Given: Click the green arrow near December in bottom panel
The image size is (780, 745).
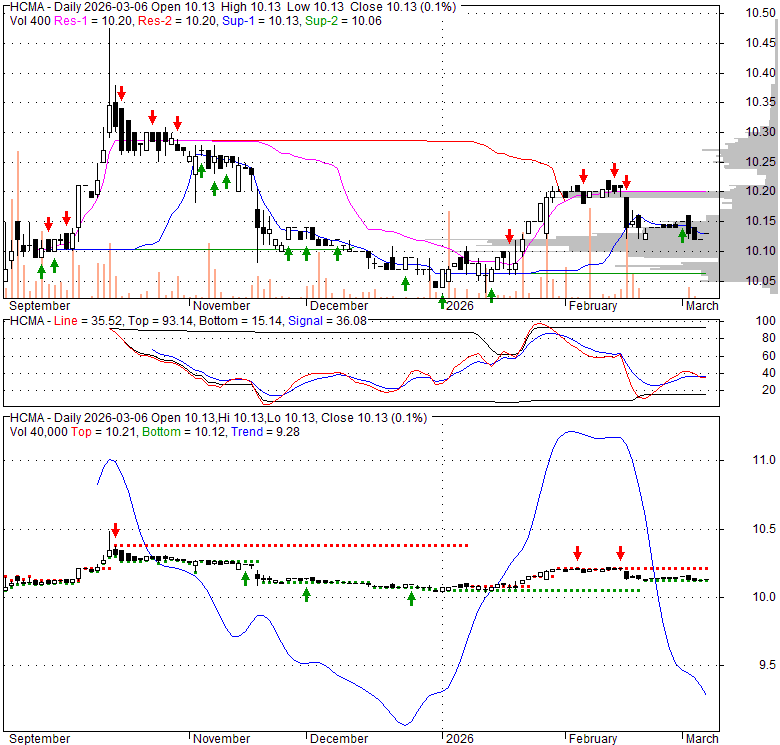Looking at the screenshot, I should pyautogui.click(x=307, y=594).
